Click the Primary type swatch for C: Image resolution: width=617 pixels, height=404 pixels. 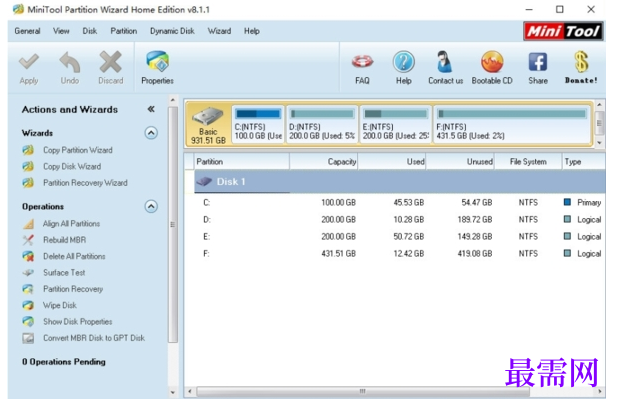pos(567,202)
